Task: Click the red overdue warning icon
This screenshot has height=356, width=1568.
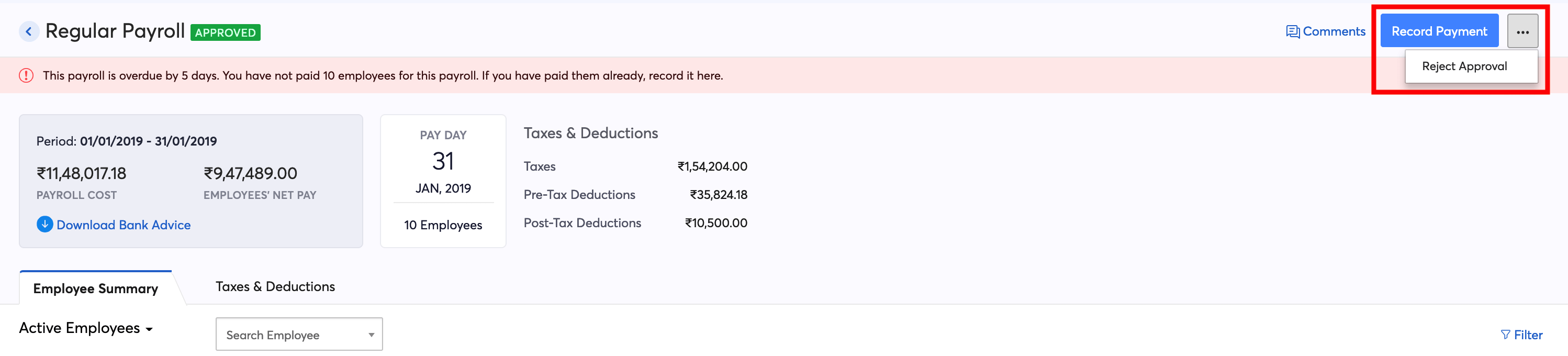Action: point(26,75)
